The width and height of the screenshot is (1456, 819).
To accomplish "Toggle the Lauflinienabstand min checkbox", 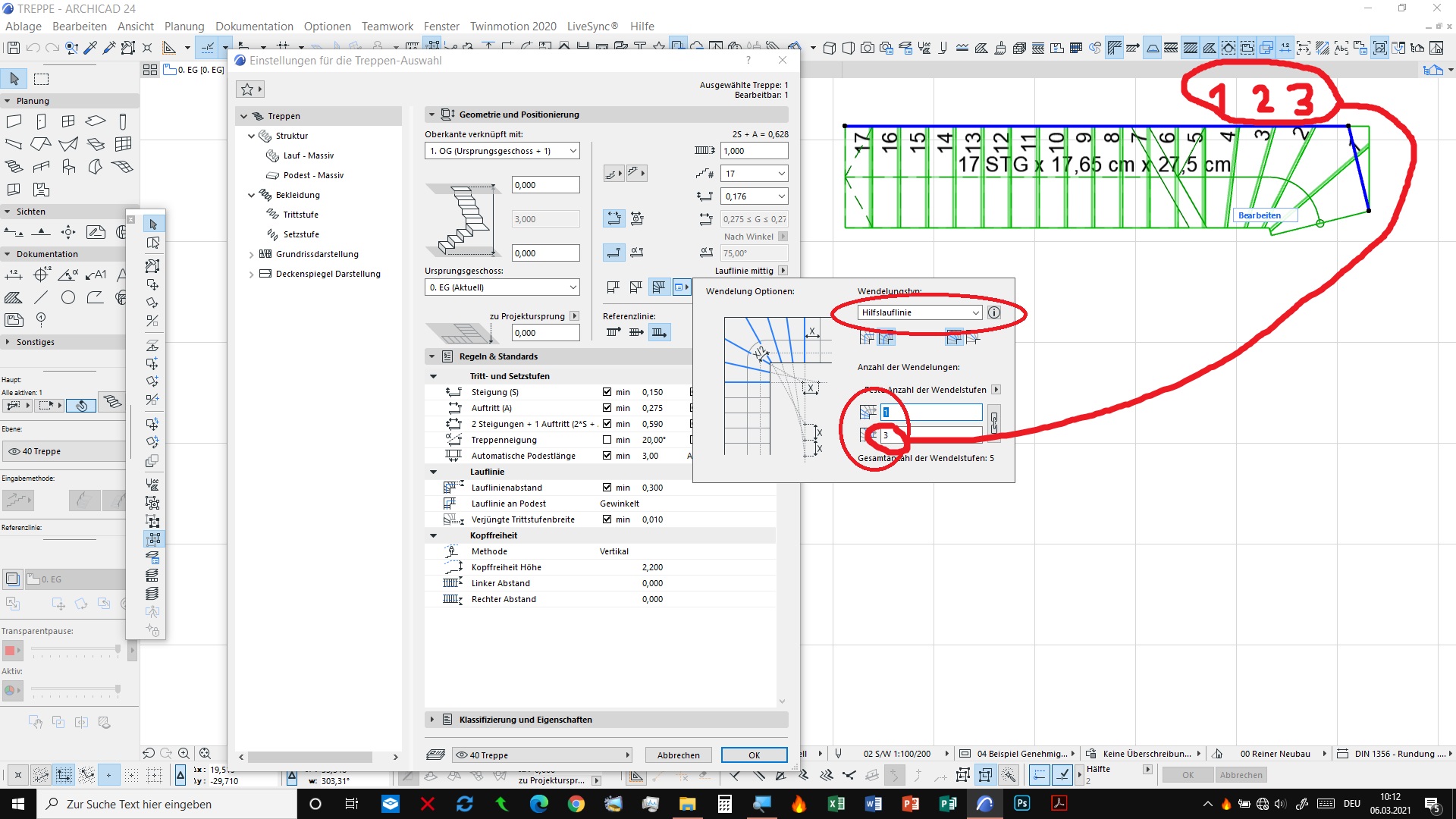I will click(x=607, y=488).
